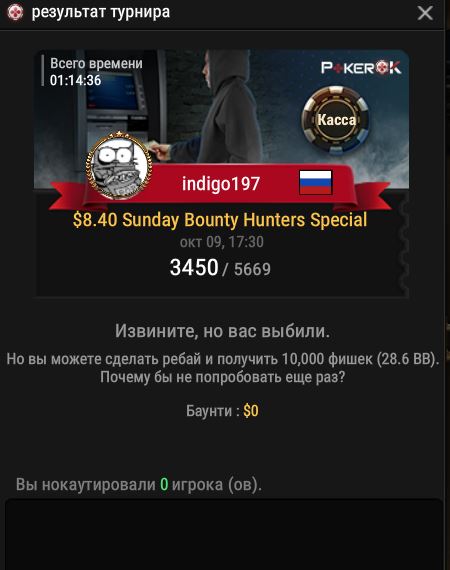Open $8.40 Sunday Bounty Hunters Special title
The image size is (450, 570).
click(220, 220)
